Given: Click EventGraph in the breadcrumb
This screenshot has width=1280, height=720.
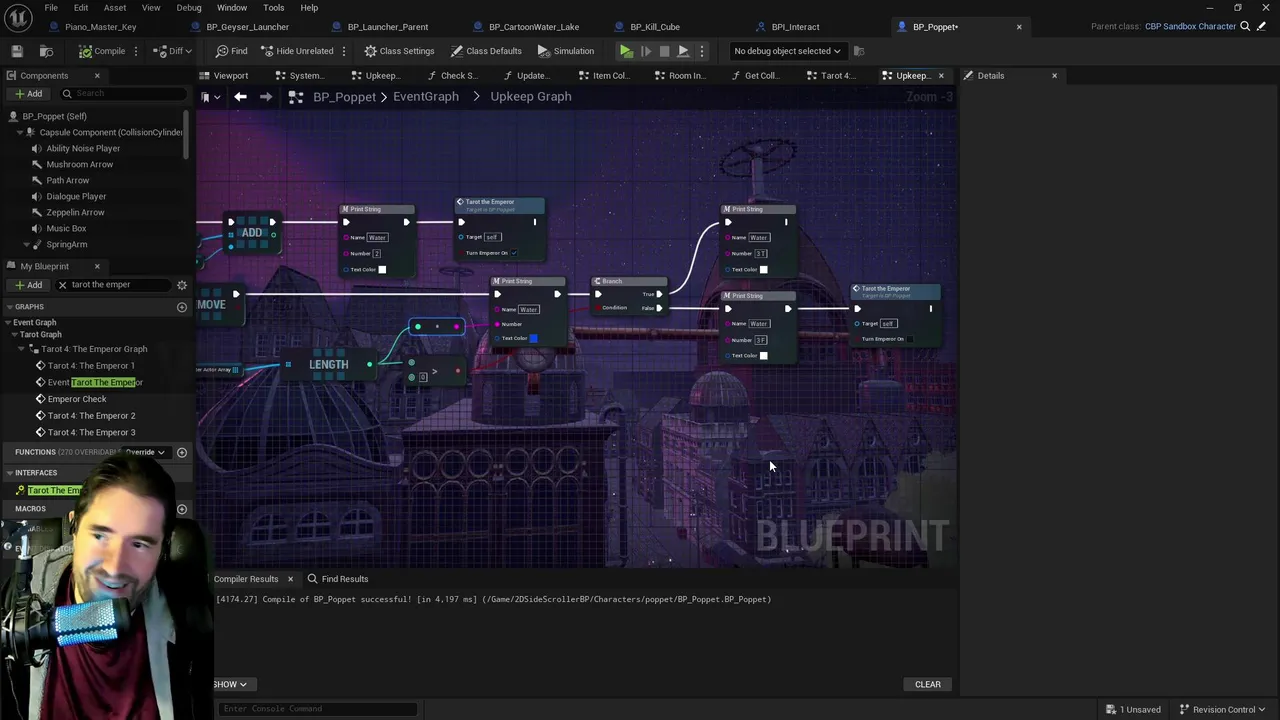Looking at the screenshot, I should (426, 97).
